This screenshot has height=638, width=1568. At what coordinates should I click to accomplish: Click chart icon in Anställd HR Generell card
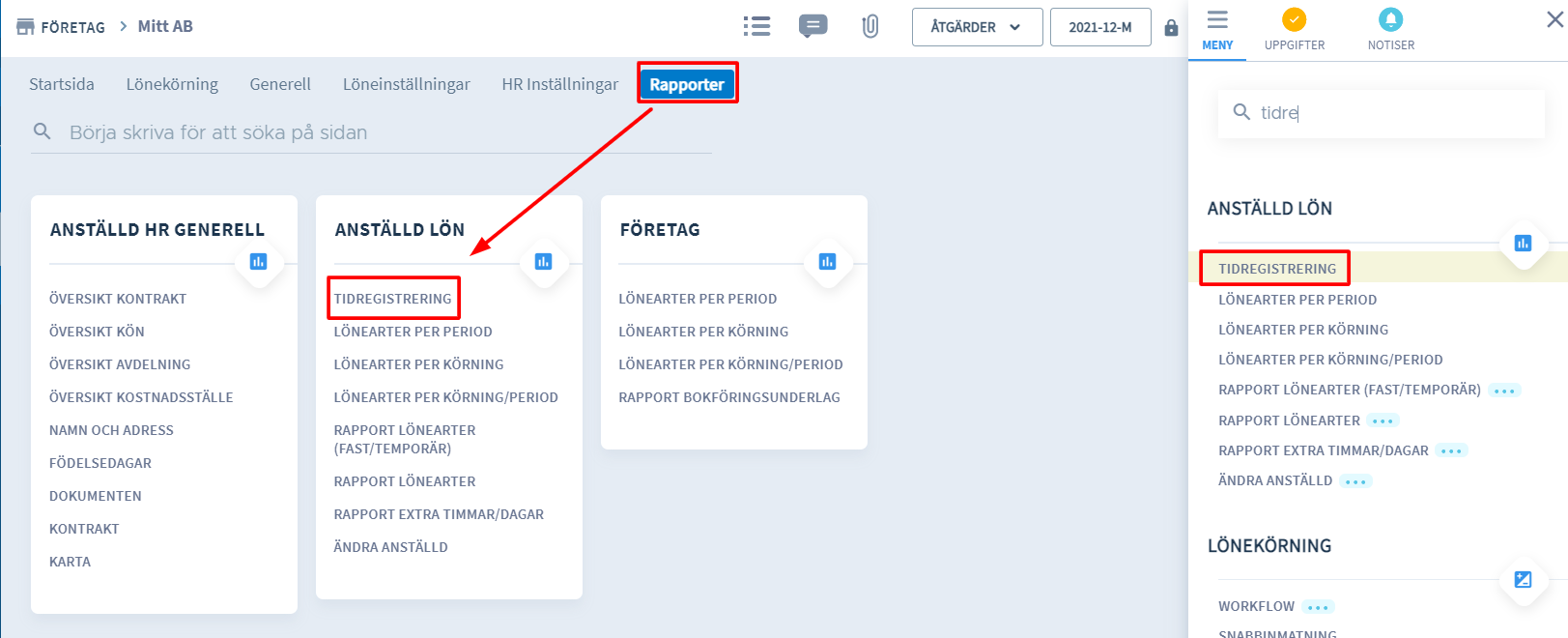tap(258, 261)
